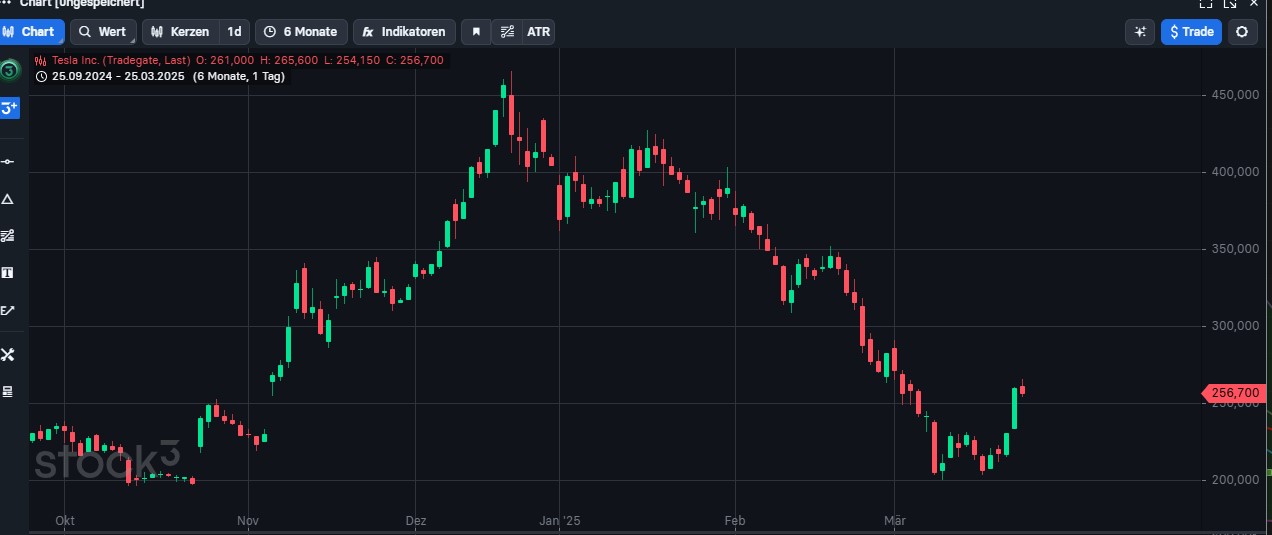Click the Wert search field
This screenshot has height=535, width=1272.
pos(103,32)
